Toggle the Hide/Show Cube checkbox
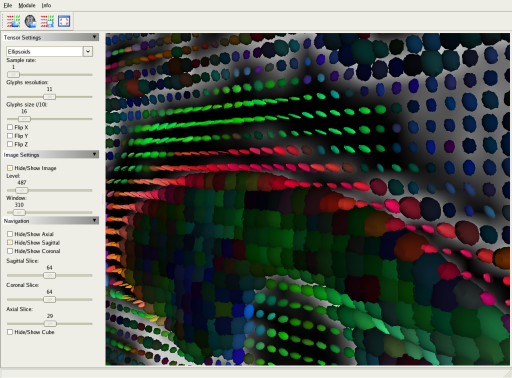This screenshot has height=378, width=512. pos(10,332)
